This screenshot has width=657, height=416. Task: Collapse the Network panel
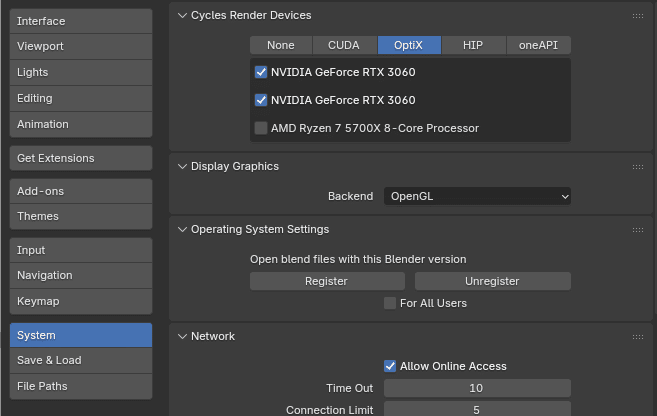click(182, 337)
